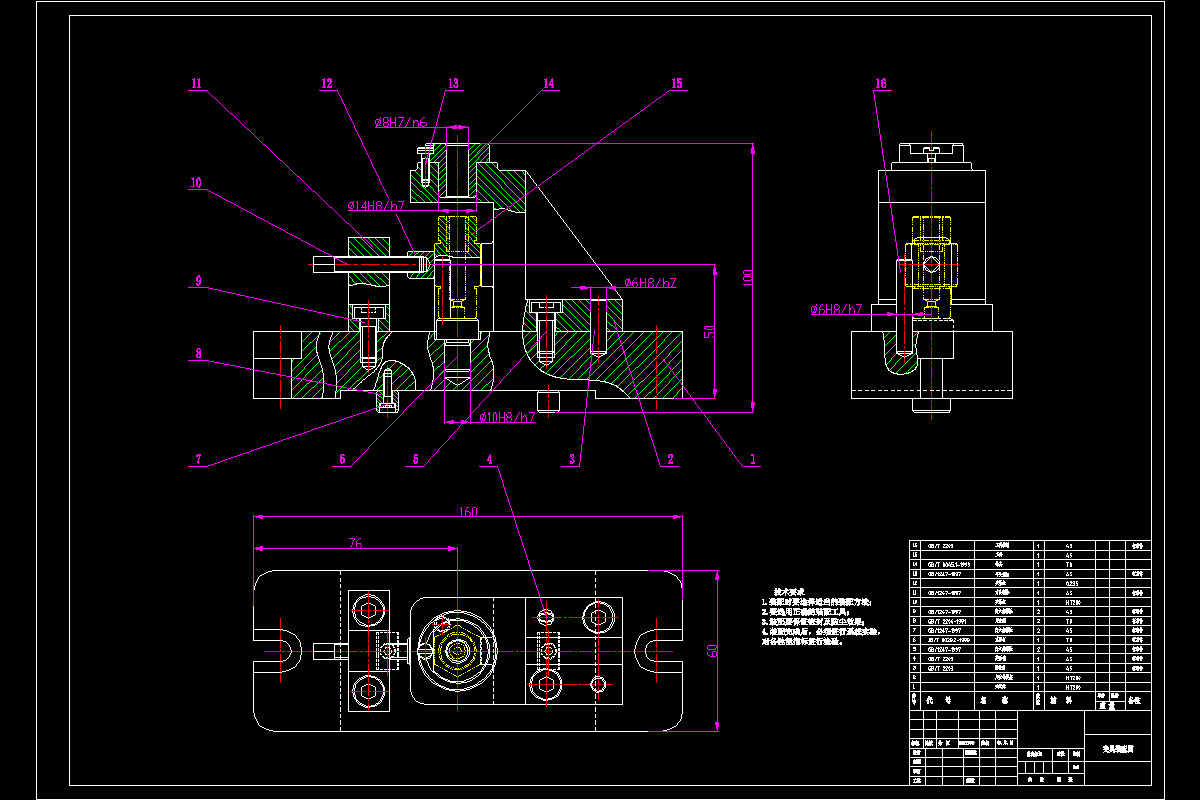This screenshot has height=800, width=1200.
Task: Select part balloon number 13
Action: click(x=453, y=84)
